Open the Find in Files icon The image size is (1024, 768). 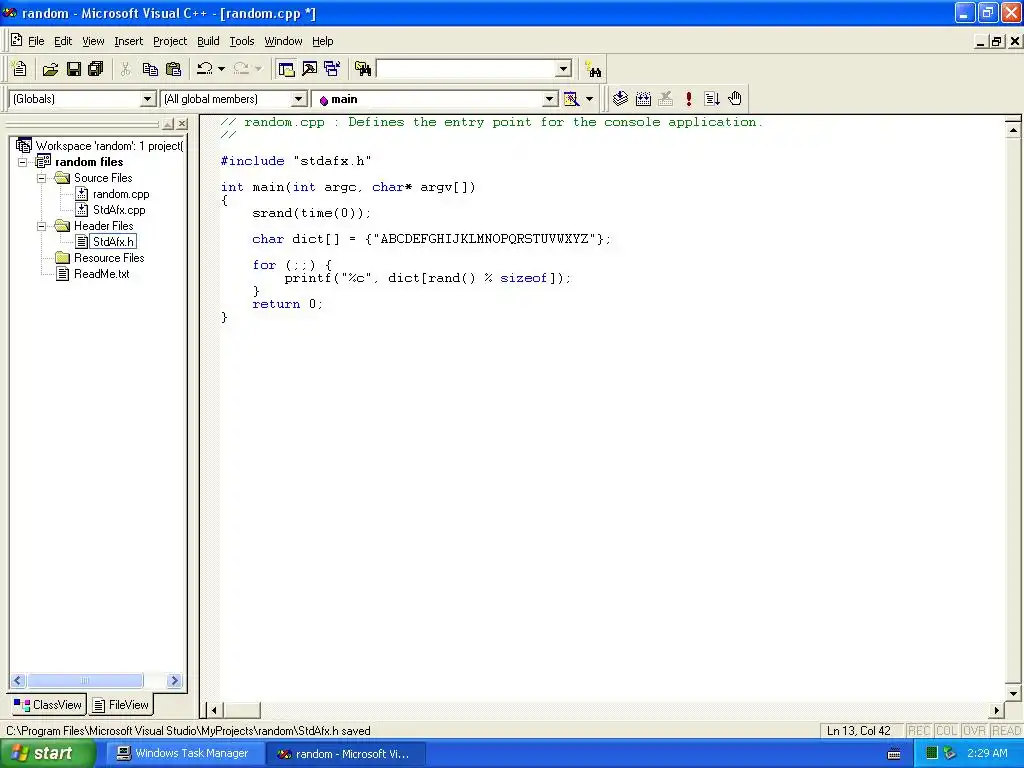pos(362,69)
